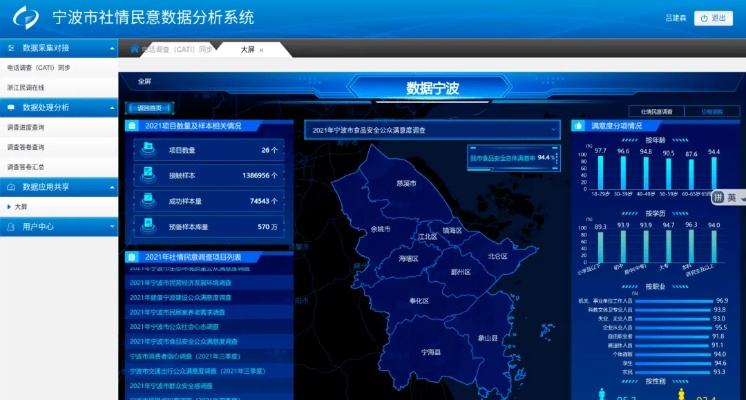Click the 项目数量 folder icon
This screenshot has width=746, height=400.
[148, 149]
